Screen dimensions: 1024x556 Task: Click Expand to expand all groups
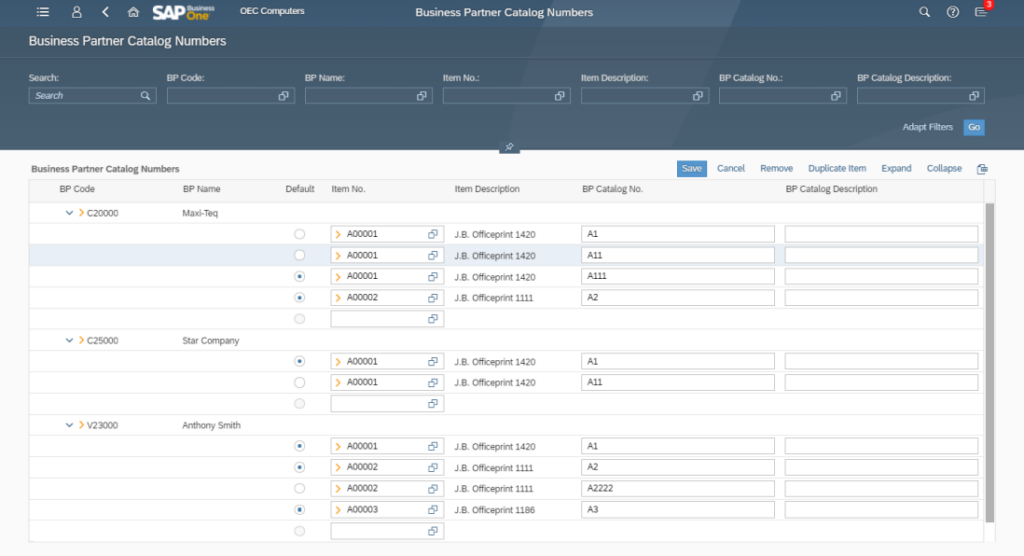coord(896,169)
